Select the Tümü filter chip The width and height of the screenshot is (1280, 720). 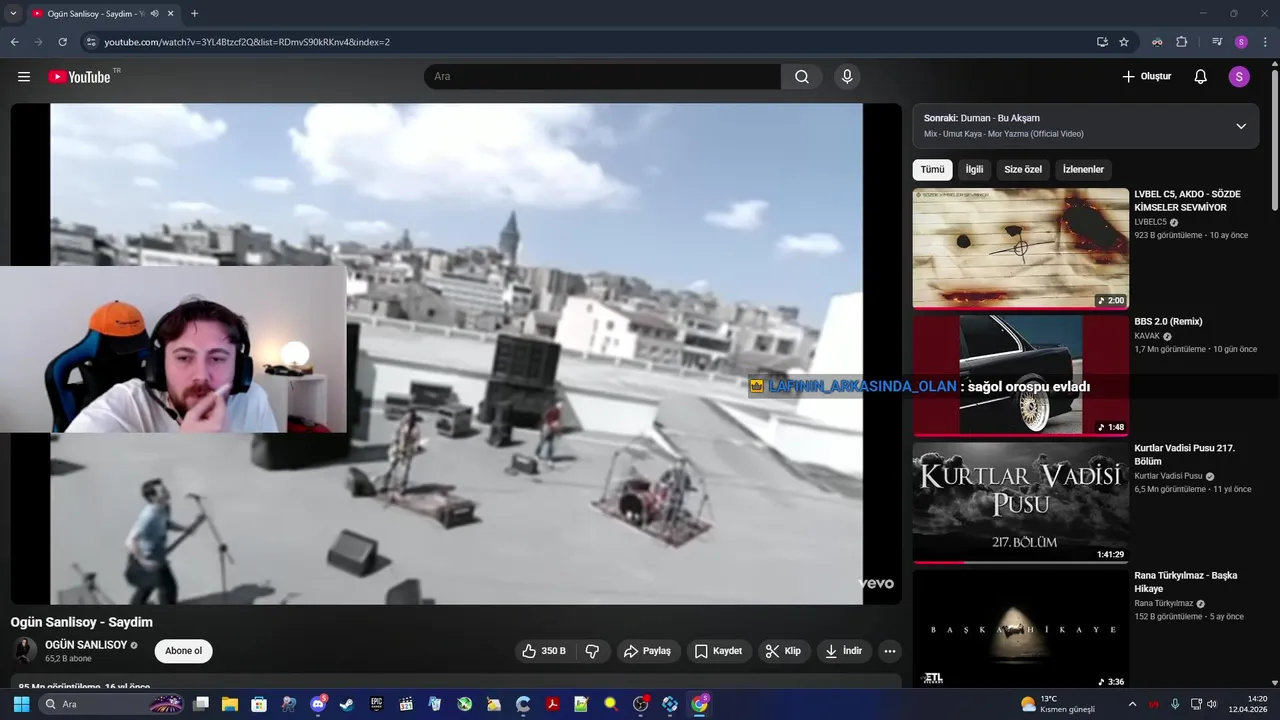pyautogui.click(x=932, y=170)
